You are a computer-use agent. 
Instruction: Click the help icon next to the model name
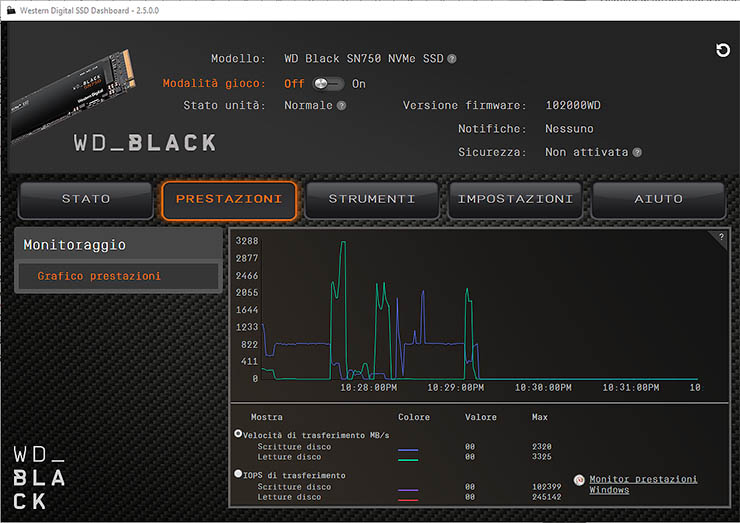[x=452, y=59]
